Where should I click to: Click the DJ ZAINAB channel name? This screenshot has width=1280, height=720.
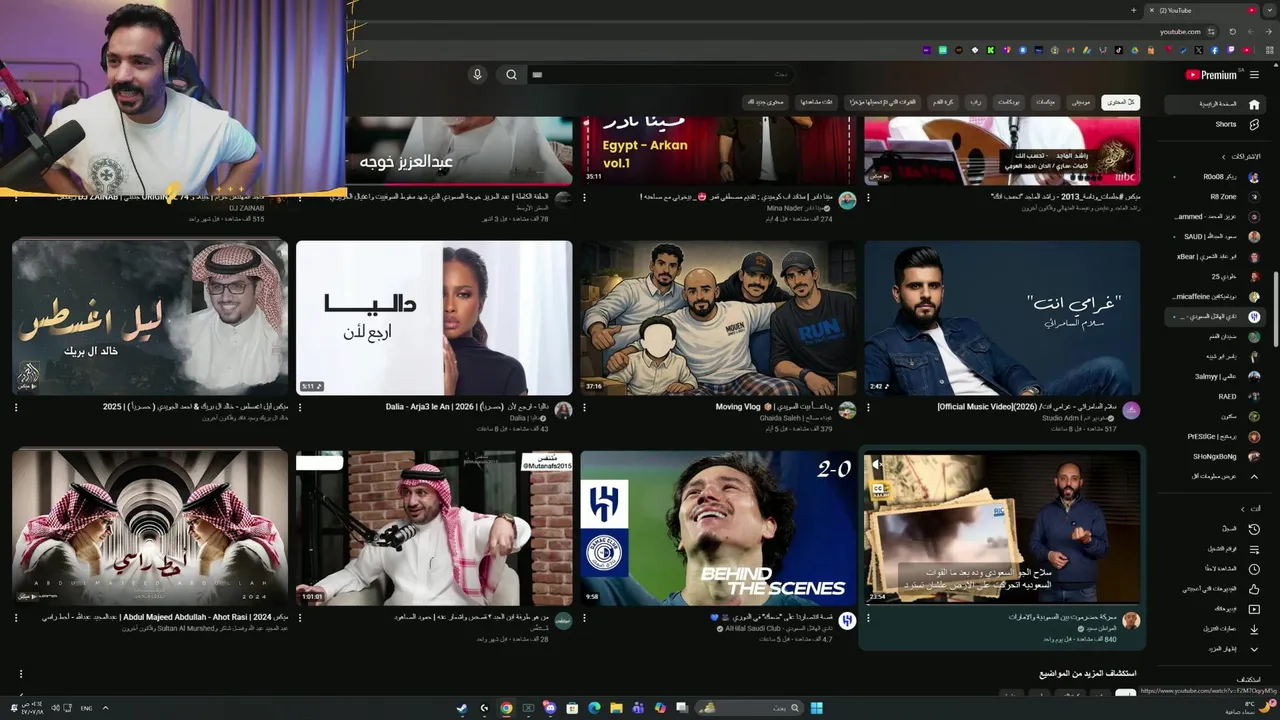click(x=246, y=208)
